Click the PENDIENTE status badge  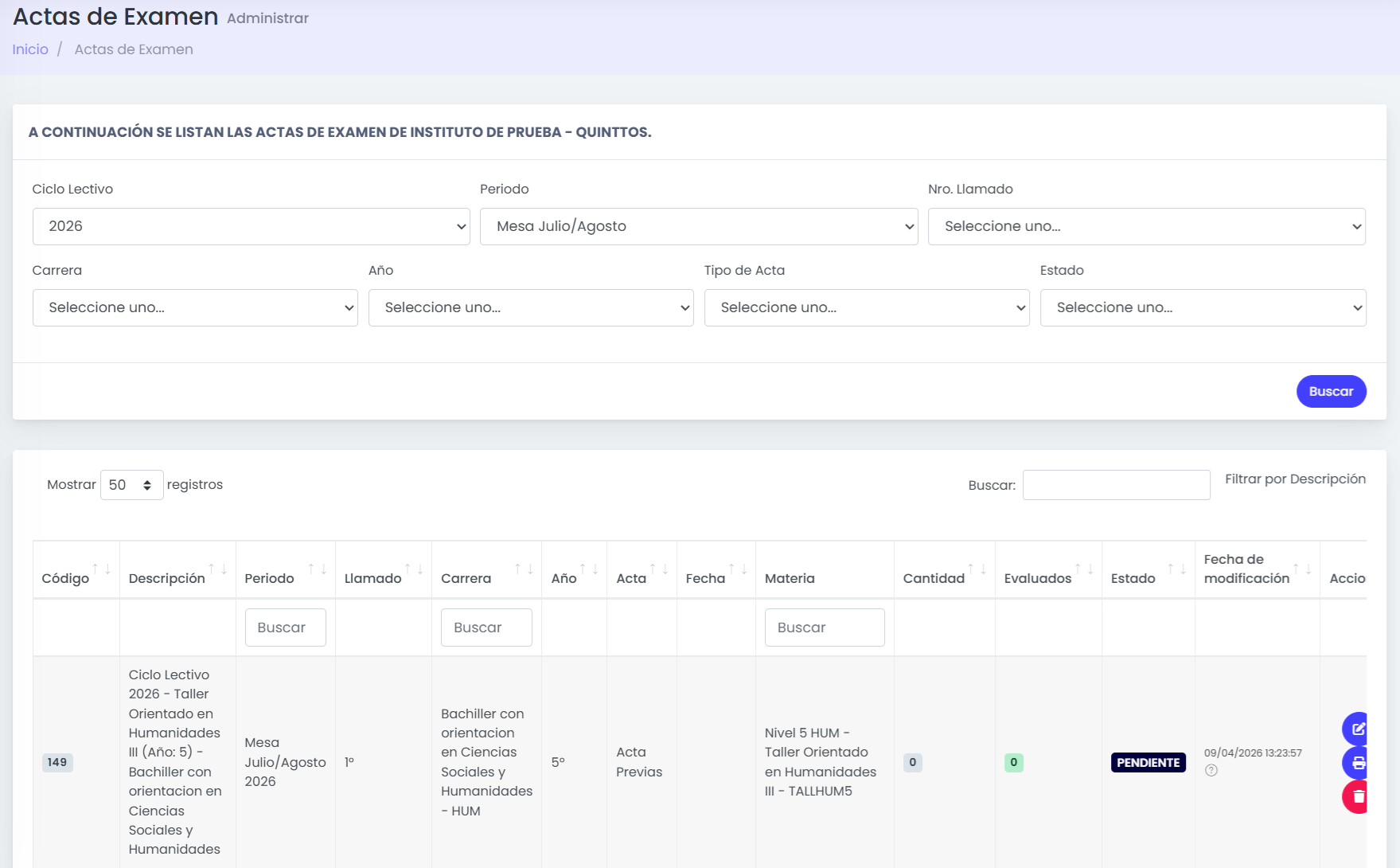pos(1148,762)
